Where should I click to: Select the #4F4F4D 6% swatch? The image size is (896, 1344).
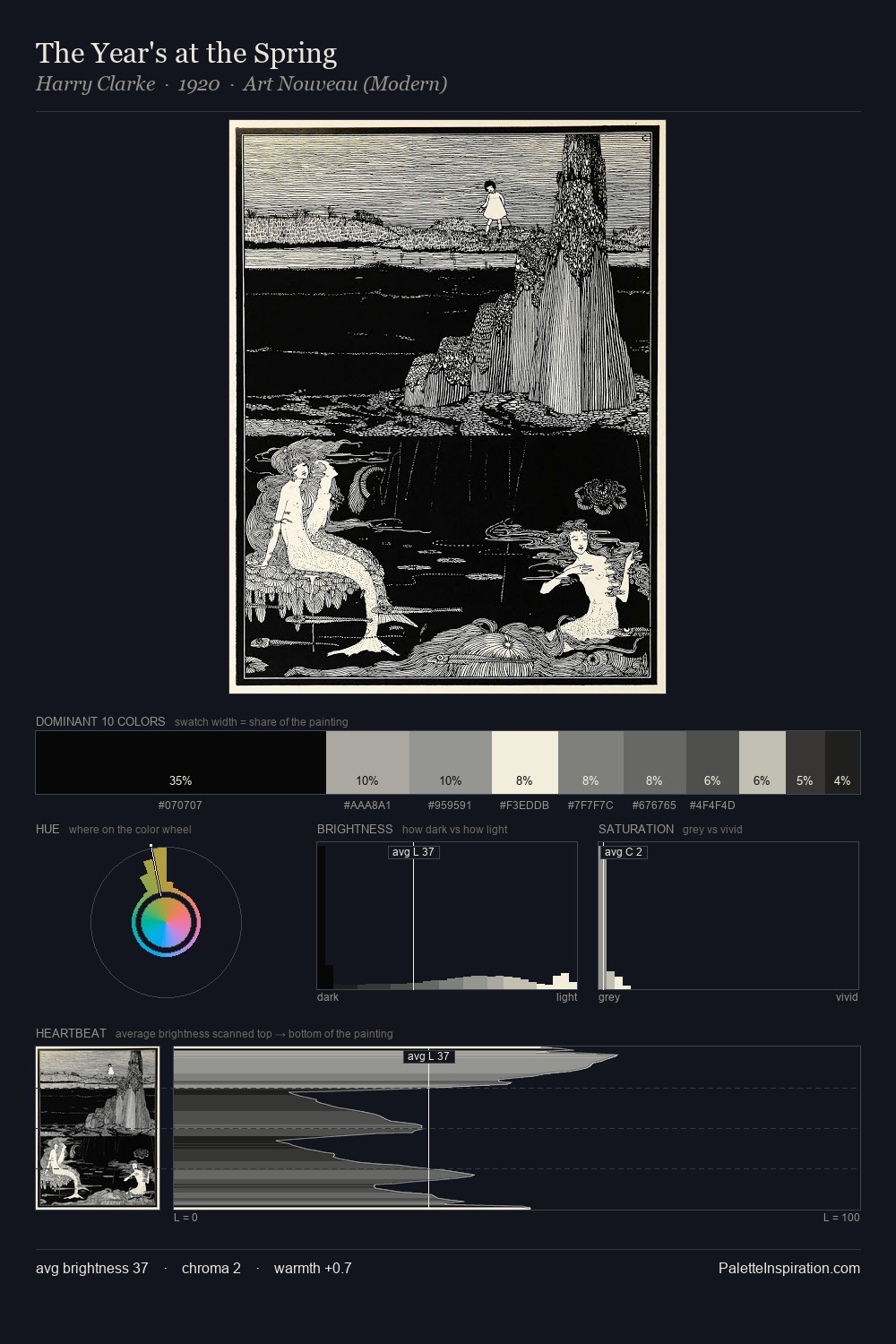click(x=712, y=762)
